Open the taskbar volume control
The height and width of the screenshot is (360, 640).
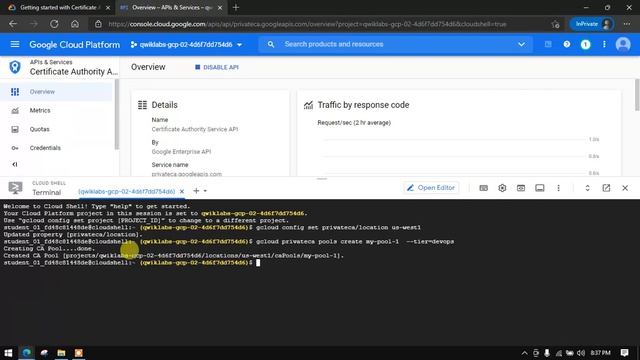(581, 353)
